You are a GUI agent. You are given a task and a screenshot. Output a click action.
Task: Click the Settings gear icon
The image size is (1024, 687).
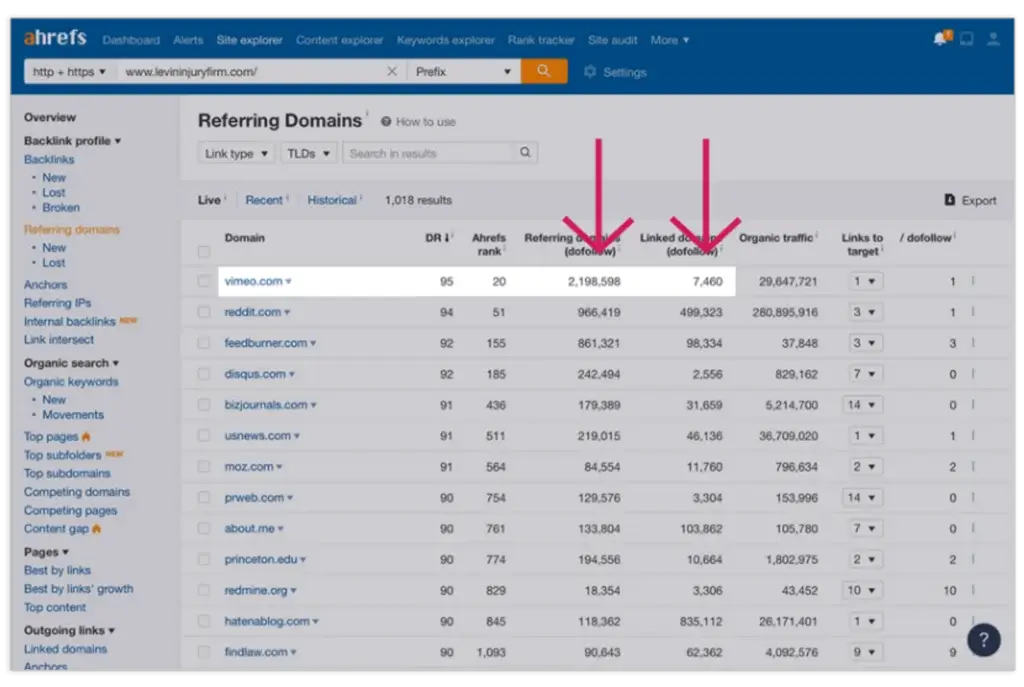590,71
